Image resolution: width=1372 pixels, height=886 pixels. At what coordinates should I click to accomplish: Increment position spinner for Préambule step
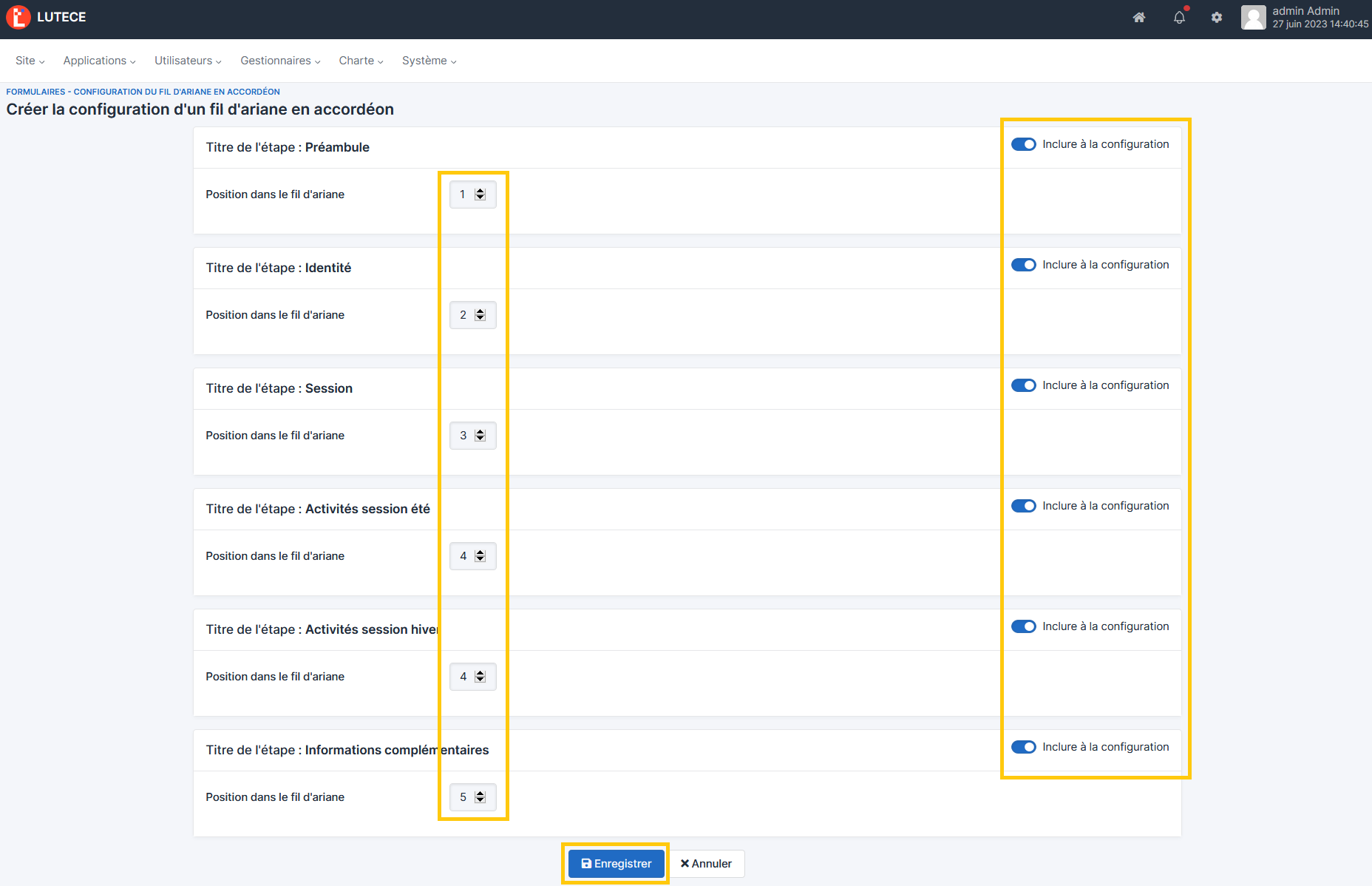[x=480, y=191]
